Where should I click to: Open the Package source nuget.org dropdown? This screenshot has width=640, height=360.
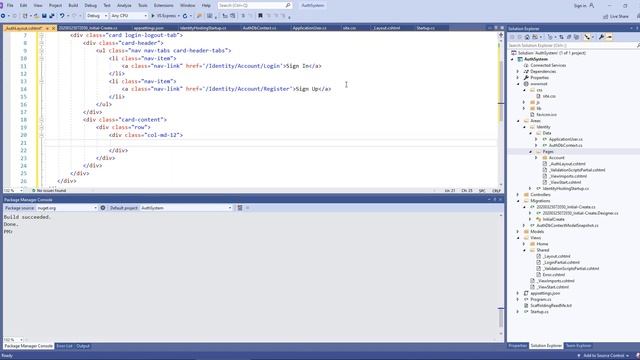[x=67, y=208]
